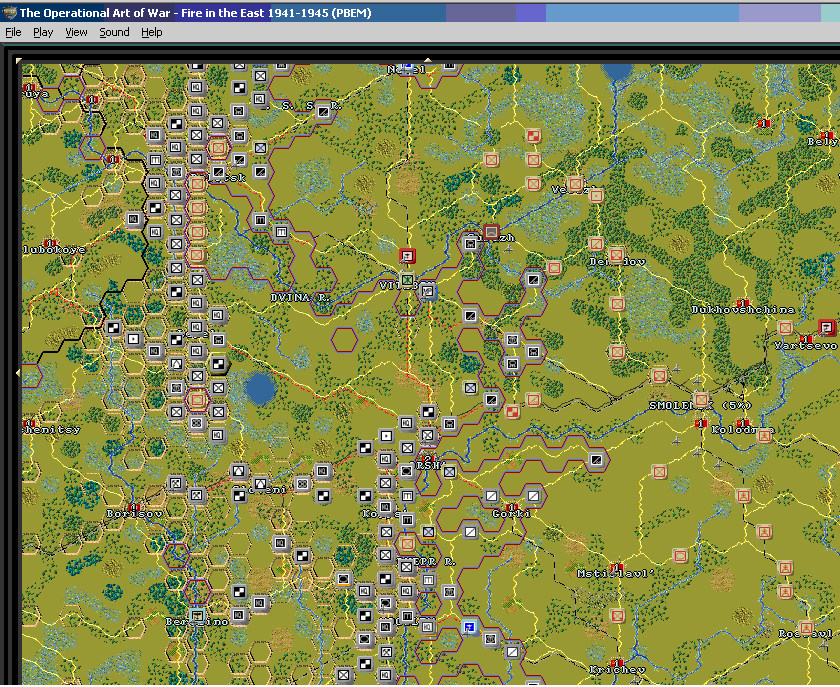The image size is (840, 687).
Task: Open the Help menu
Action: (x=152, y=32)
